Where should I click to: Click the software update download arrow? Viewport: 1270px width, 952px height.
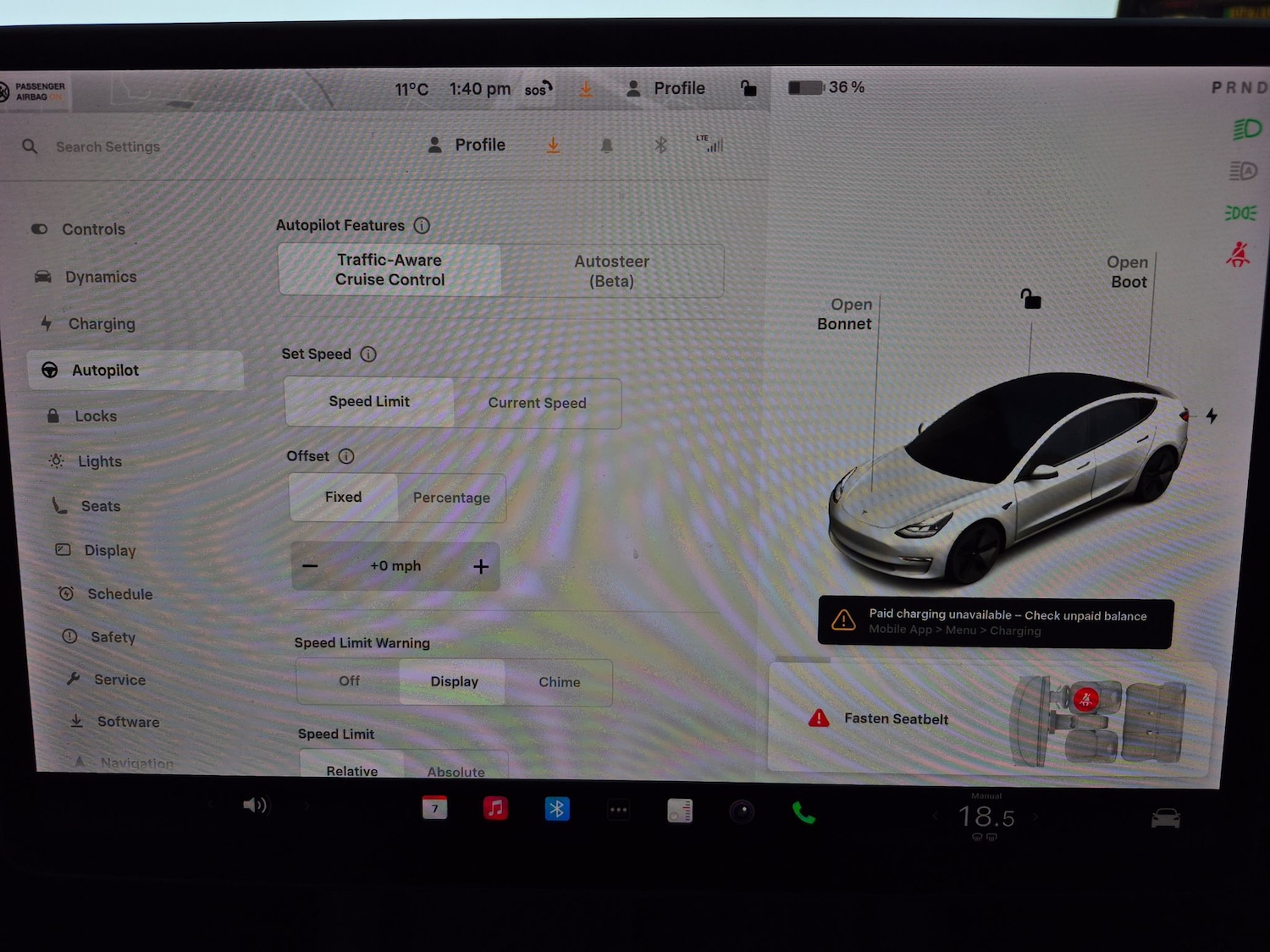click(x=554, y=145)
